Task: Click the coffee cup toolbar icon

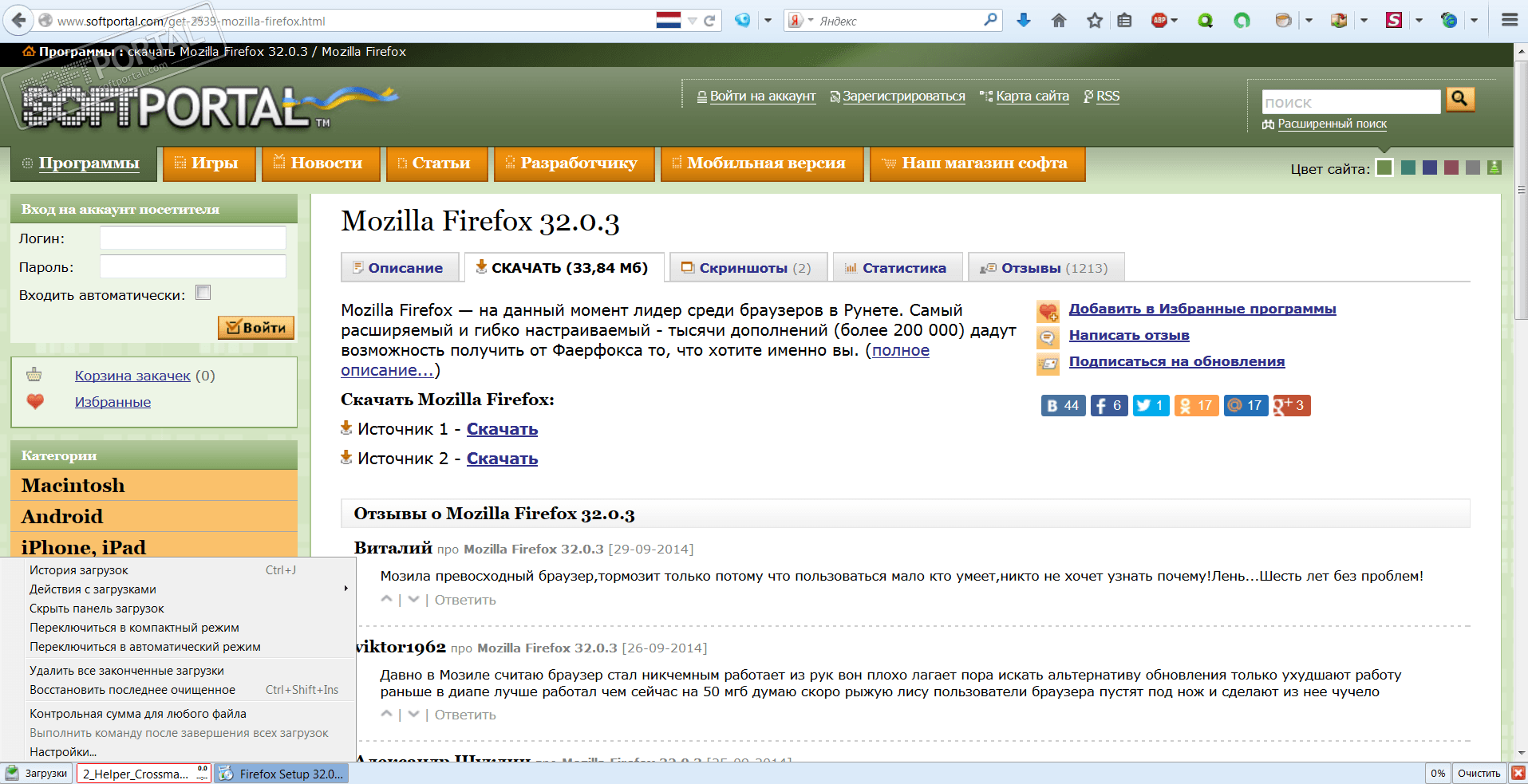Action: pyautogui.click(x=1283, y=20)
